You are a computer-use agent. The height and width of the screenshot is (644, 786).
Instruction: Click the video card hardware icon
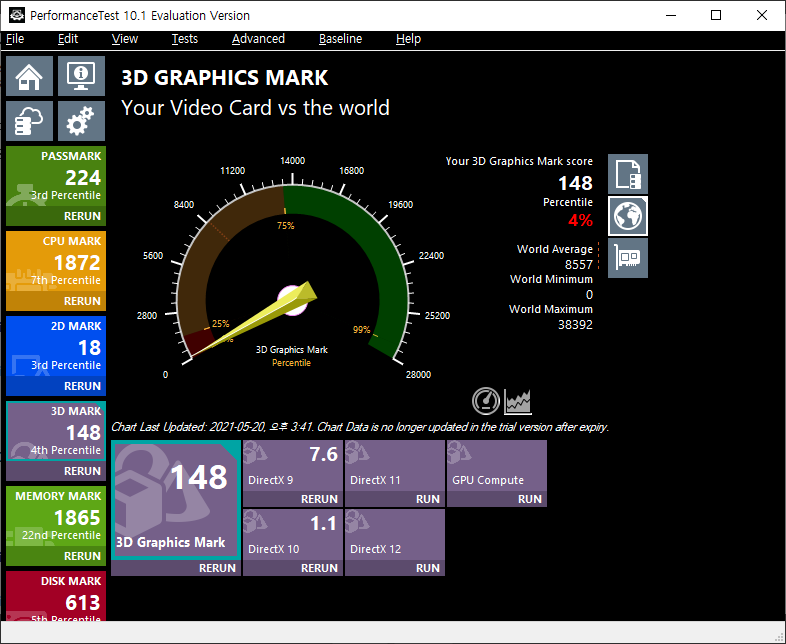[628, 258]
